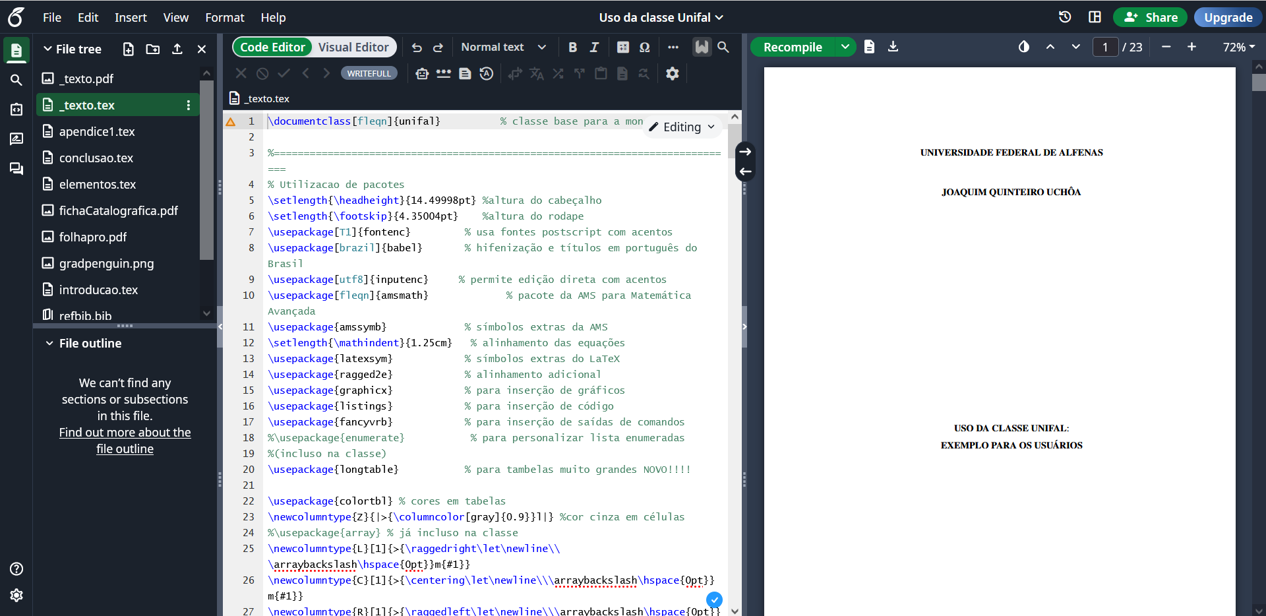Open Writefull settings gear icon
This screenshot has width=1266, height=616.
pyautogui.click(x=672, y=73)
